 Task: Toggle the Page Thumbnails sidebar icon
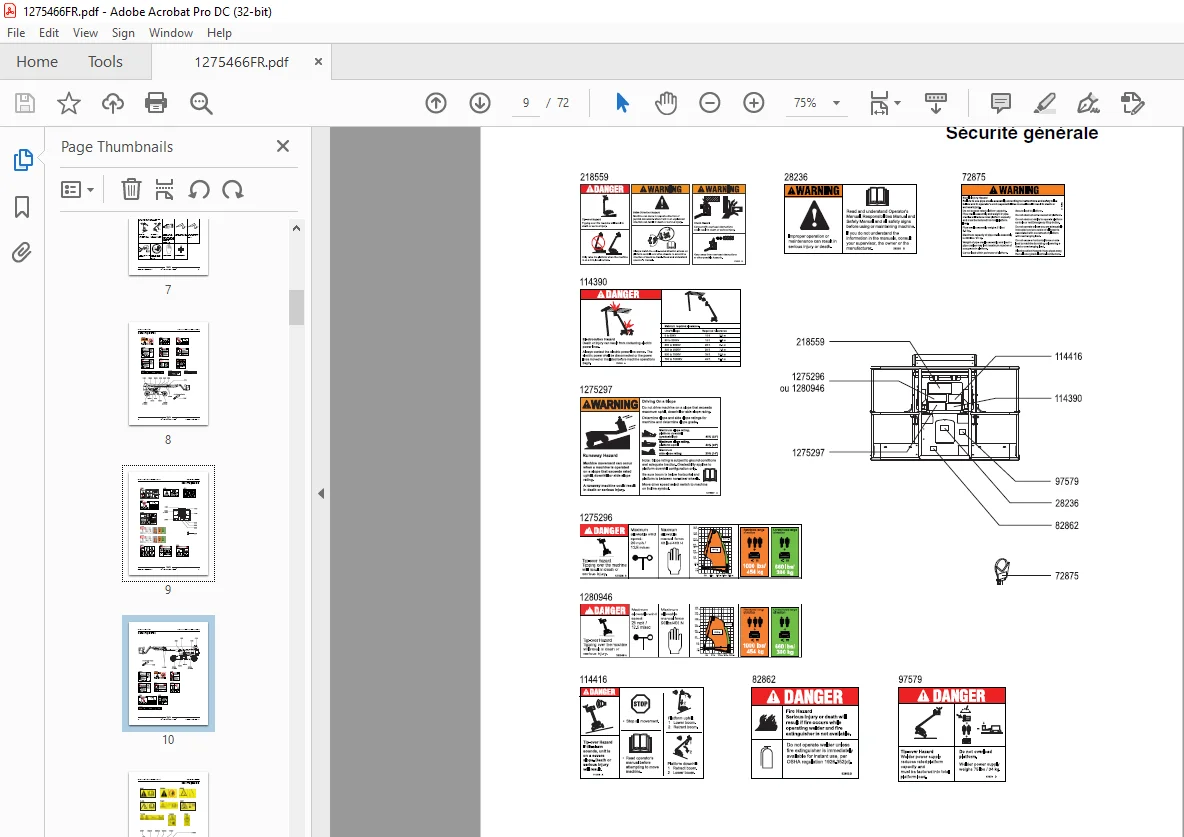pyautogui.click(x=23, y=160)
